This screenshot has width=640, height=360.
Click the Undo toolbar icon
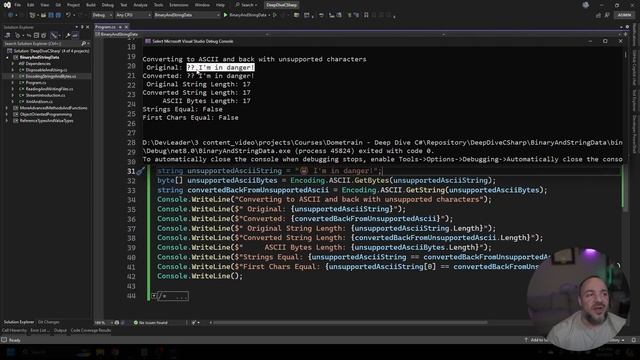pos(68,15)
